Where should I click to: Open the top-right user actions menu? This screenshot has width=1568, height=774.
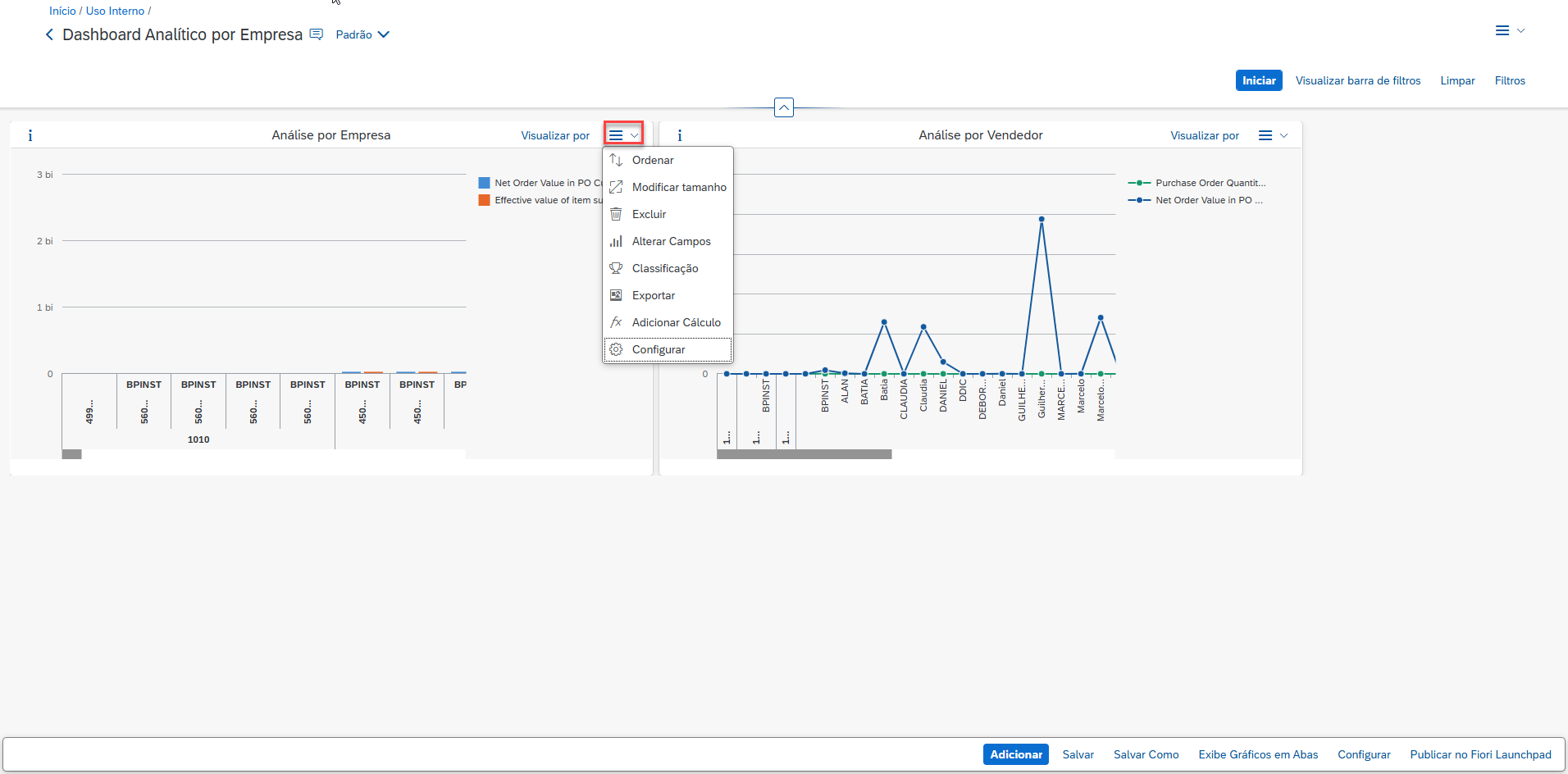tap(1509, 30)
